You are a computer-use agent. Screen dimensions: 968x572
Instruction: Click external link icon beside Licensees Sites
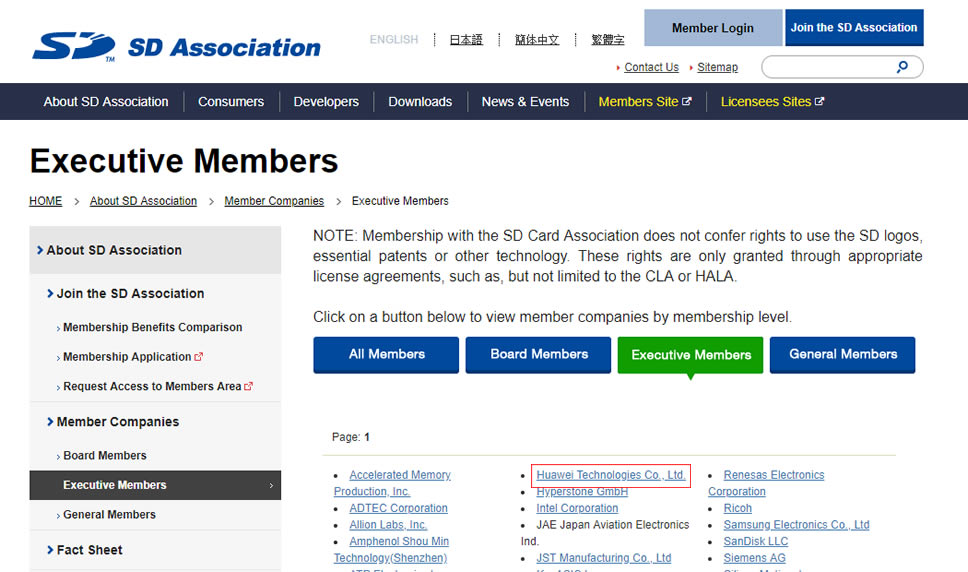pos(820,102)
